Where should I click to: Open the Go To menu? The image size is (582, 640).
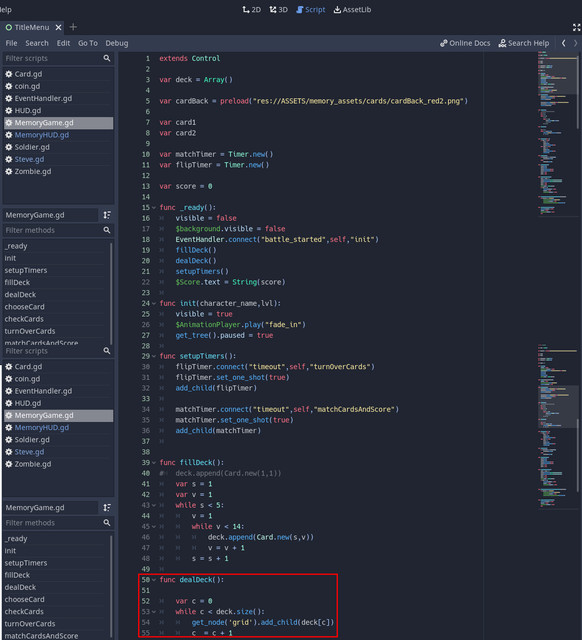[x=88, y=43]
